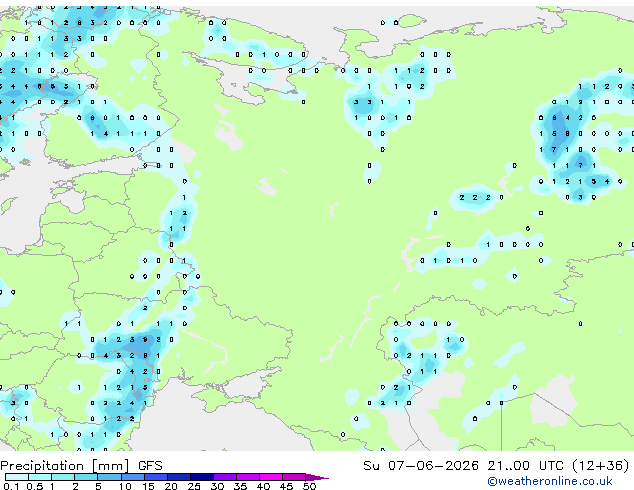This screenshot has width=634, height=490.
Task: Select the 25–30 mm legend swatch
Action: click(x=201, y=477)
